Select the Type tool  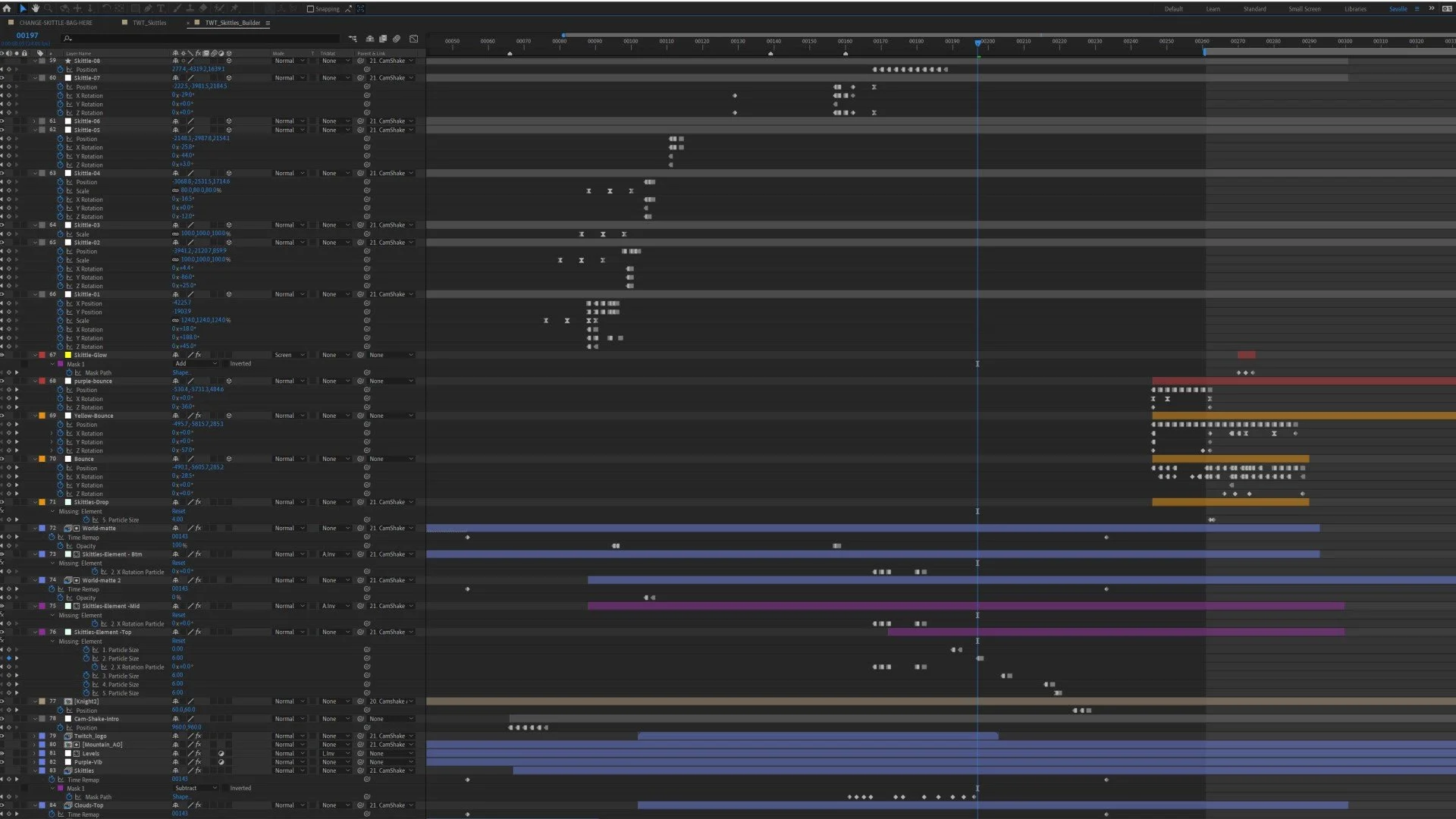click(161, 8)
